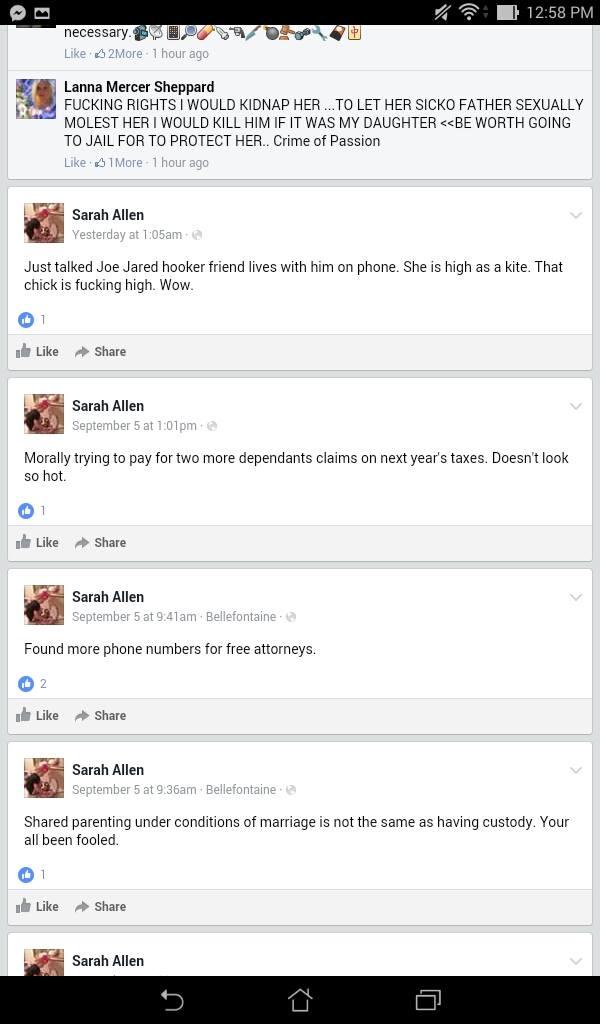Open the Bellefontaine location on 9:36am post
Viewport: 600px width, 1024px height.
pos(241,790)
